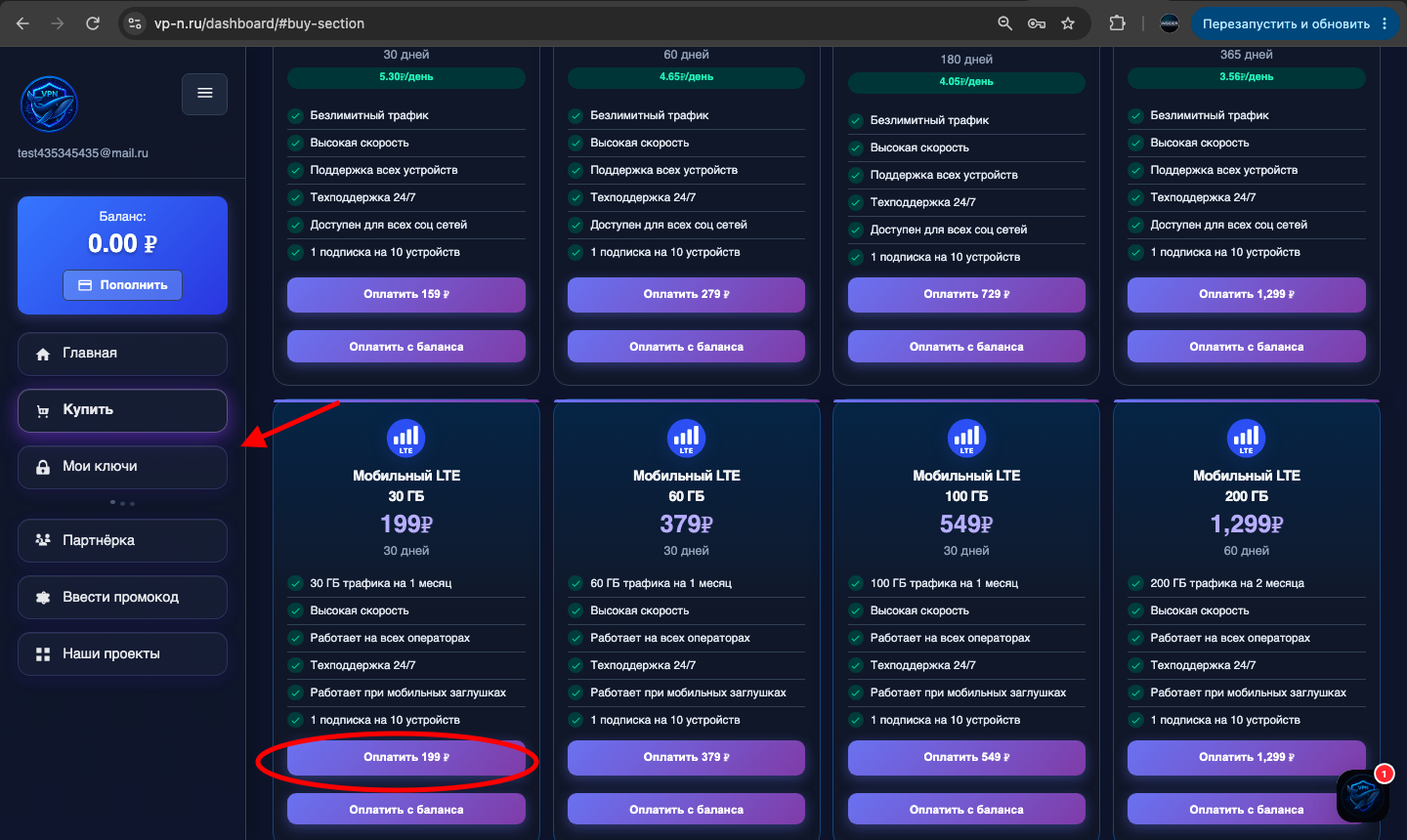Click the Оплатить 729 ₽ button
Screen dimensions: 1407x840
pyautogui.click(x=966, y=294)
